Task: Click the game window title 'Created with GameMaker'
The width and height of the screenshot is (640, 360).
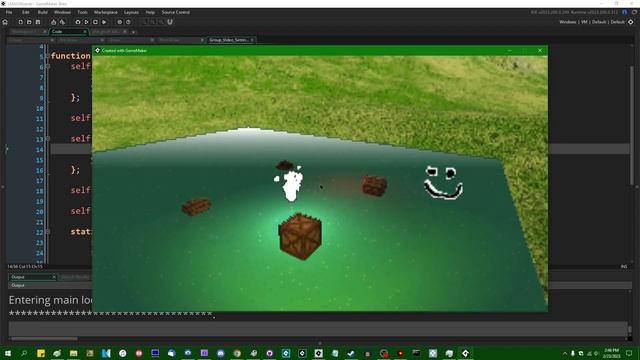Action: click(x=124, y=51)
